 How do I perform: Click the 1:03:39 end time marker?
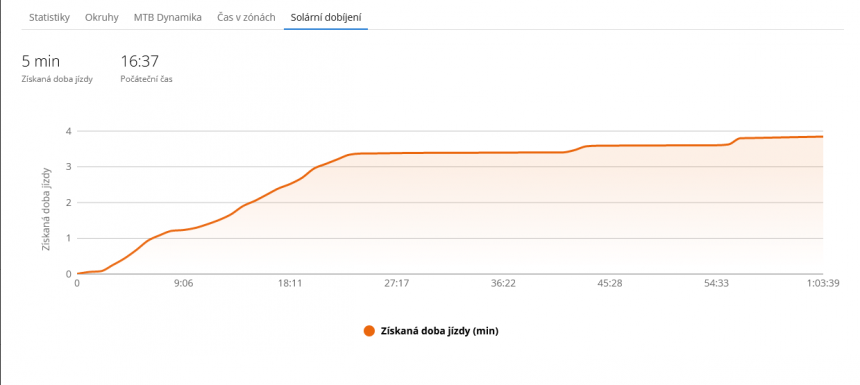click(823, 284)
